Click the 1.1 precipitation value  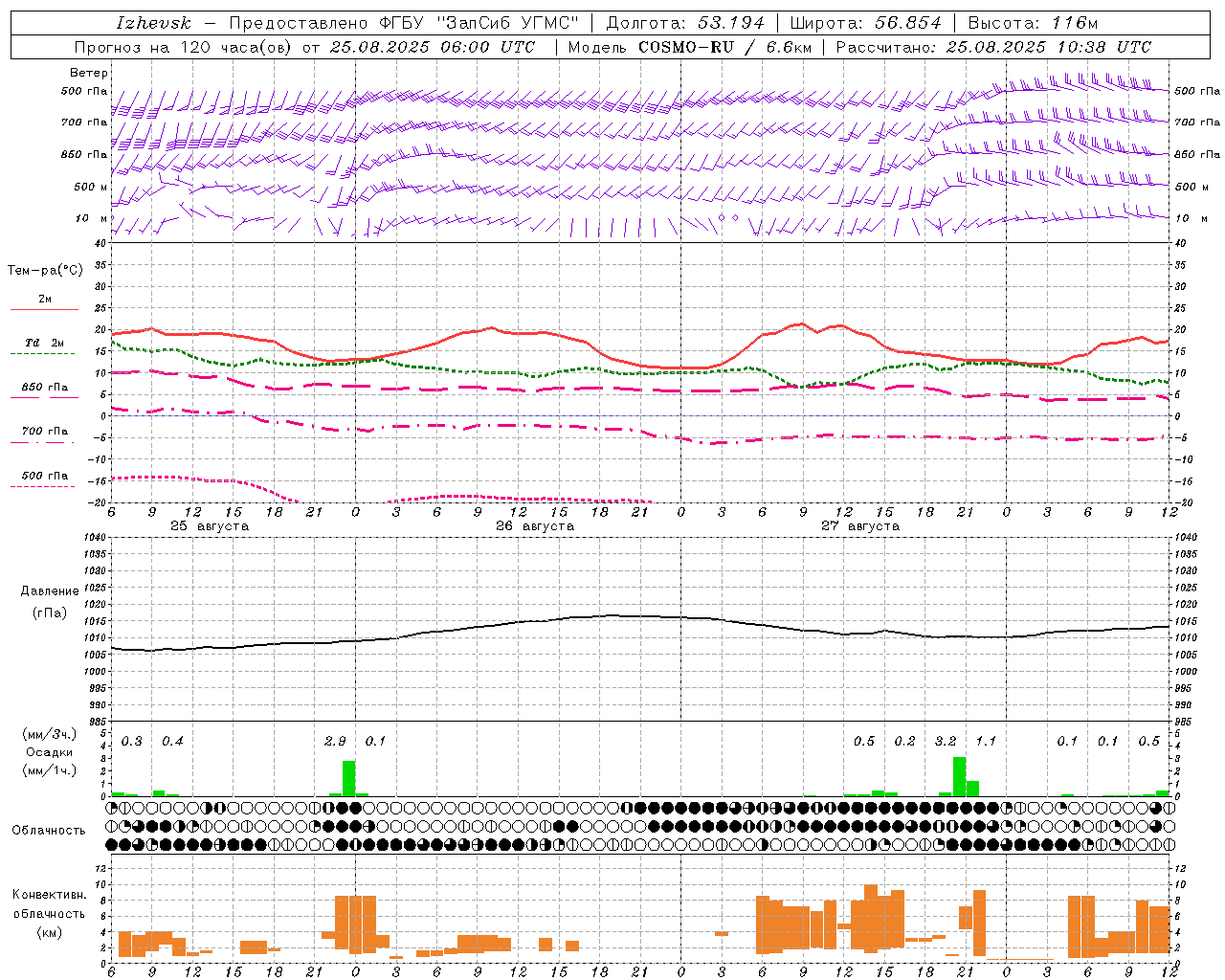(x=986, y=742)
